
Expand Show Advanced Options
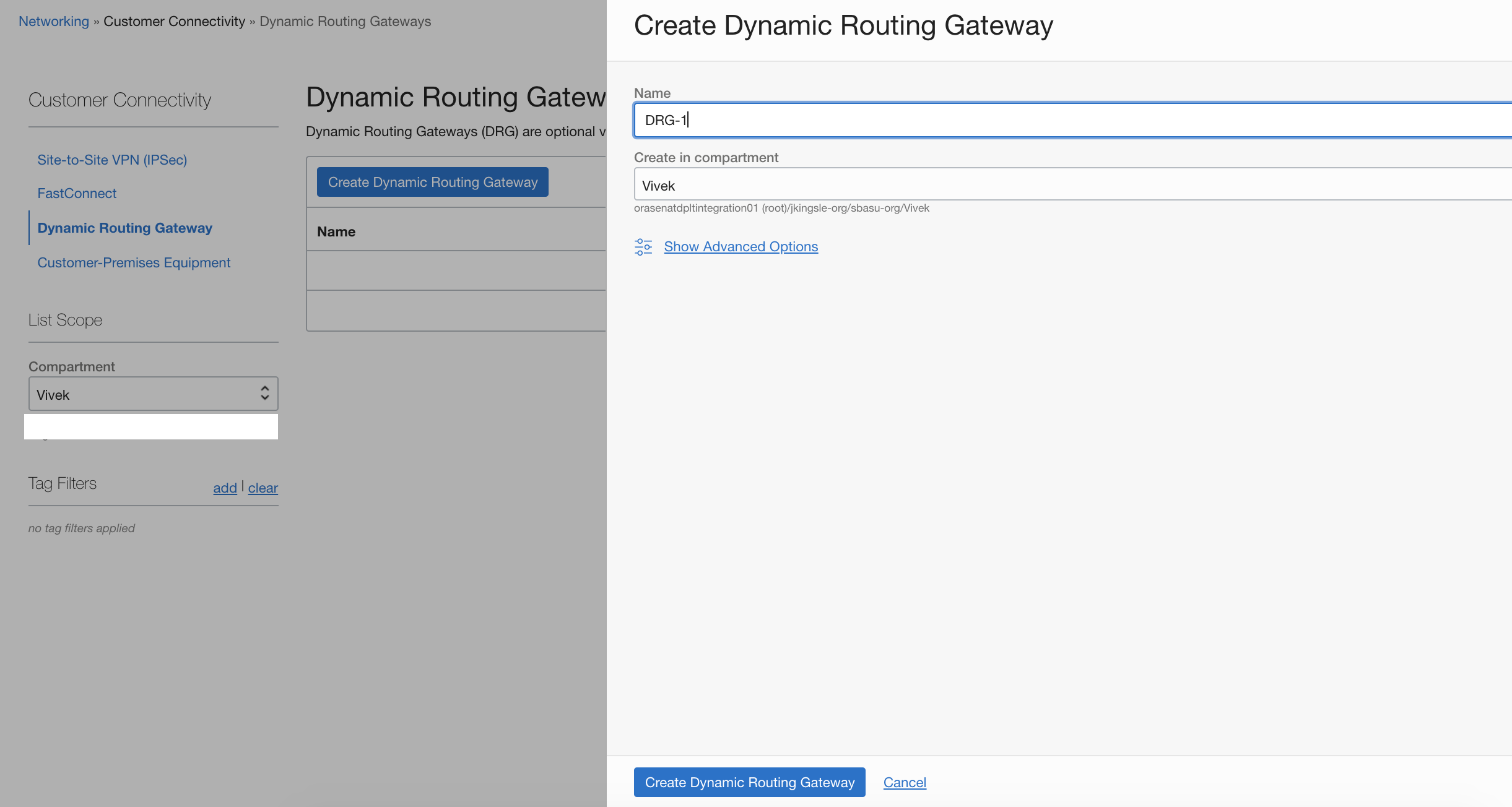[x=741, y=246]
